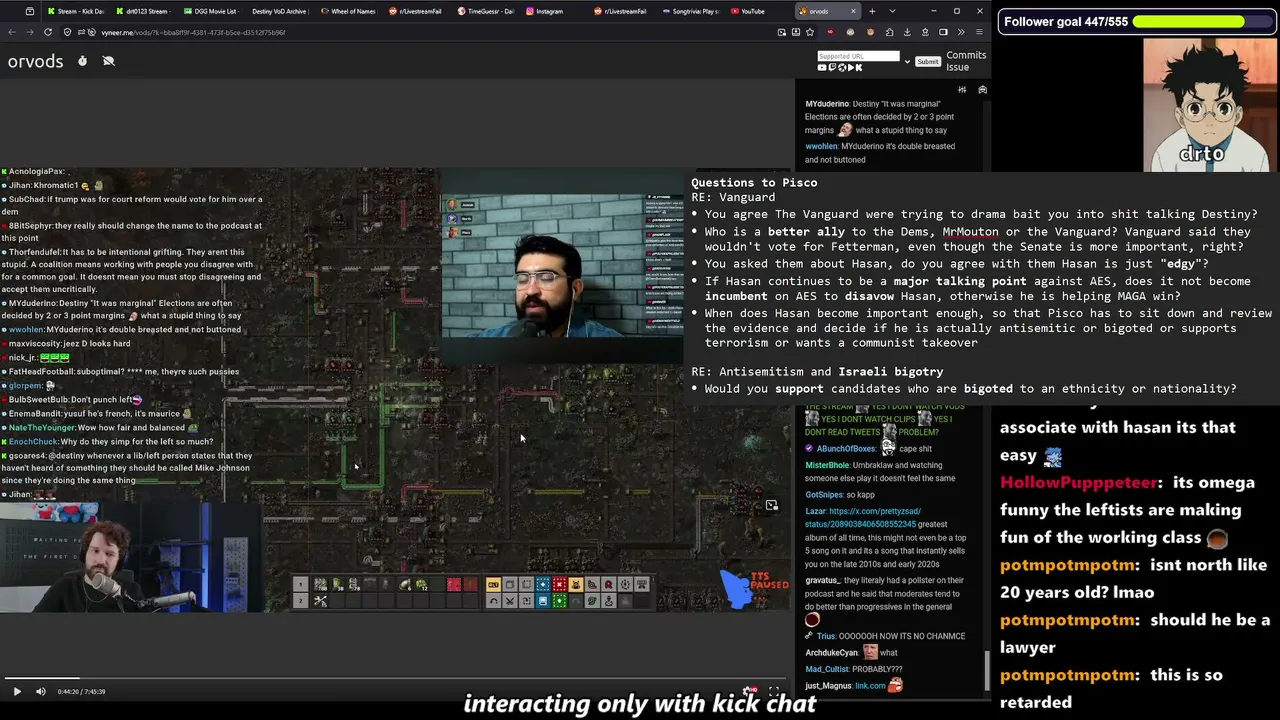Click username Mad_Cultist in chat

tap(827, 669)
